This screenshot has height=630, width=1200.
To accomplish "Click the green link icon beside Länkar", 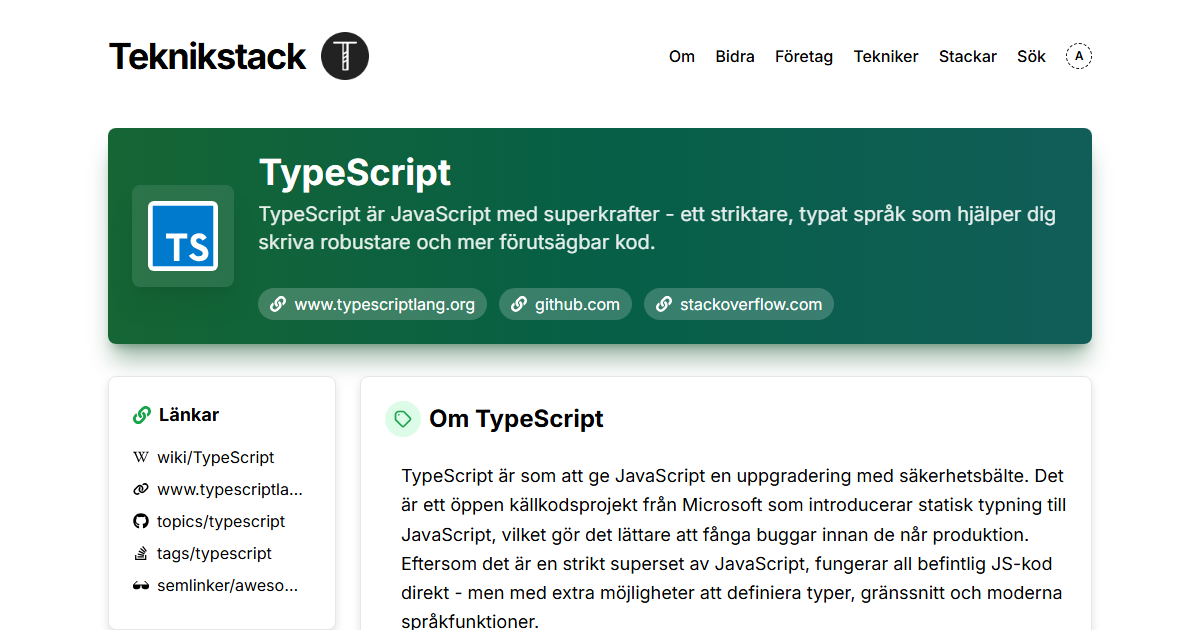I will pyautogui.click(x=142, y=415).
